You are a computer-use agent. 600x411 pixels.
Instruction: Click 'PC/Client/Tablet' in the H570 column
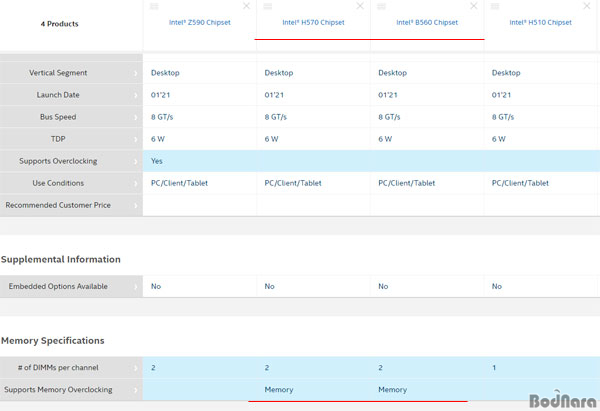coord(293,183)
